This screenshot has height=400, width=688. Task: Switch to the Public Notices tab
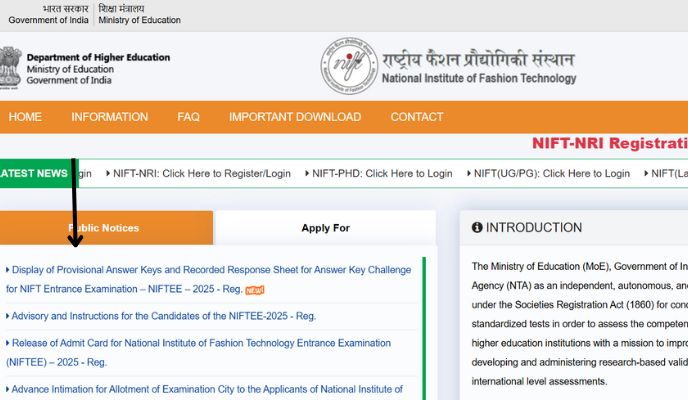coord(105,228)
